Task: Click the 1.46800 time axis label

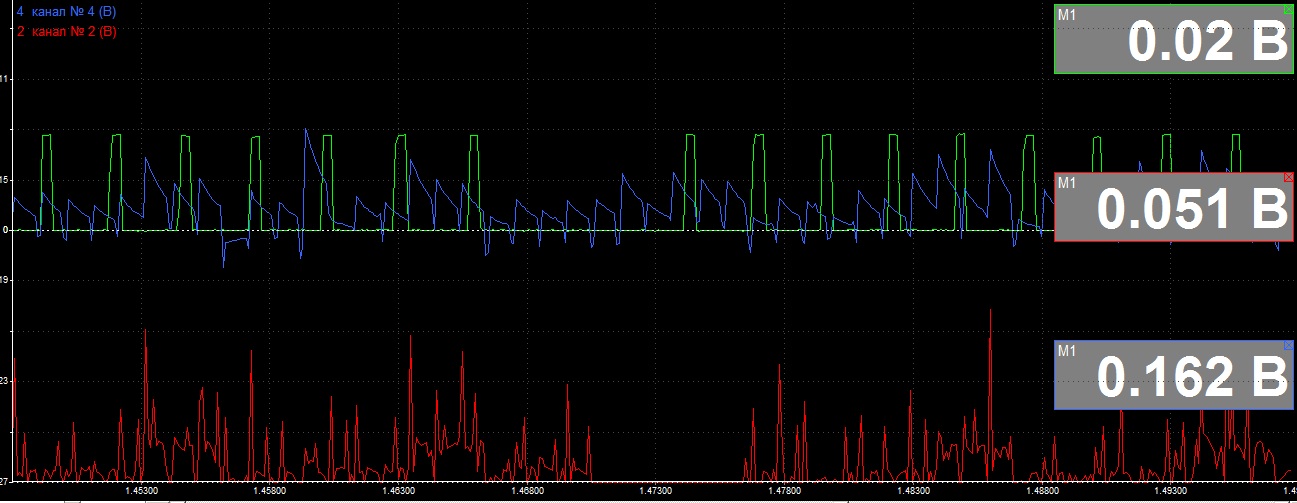Action: [527, 491]
